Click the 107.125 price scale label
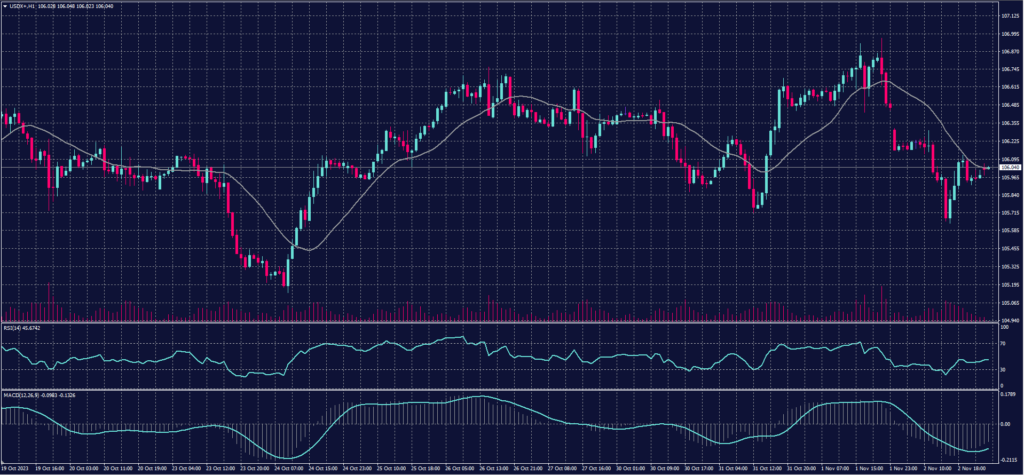The image size is (1024, 475). [x=1009, y=16]
